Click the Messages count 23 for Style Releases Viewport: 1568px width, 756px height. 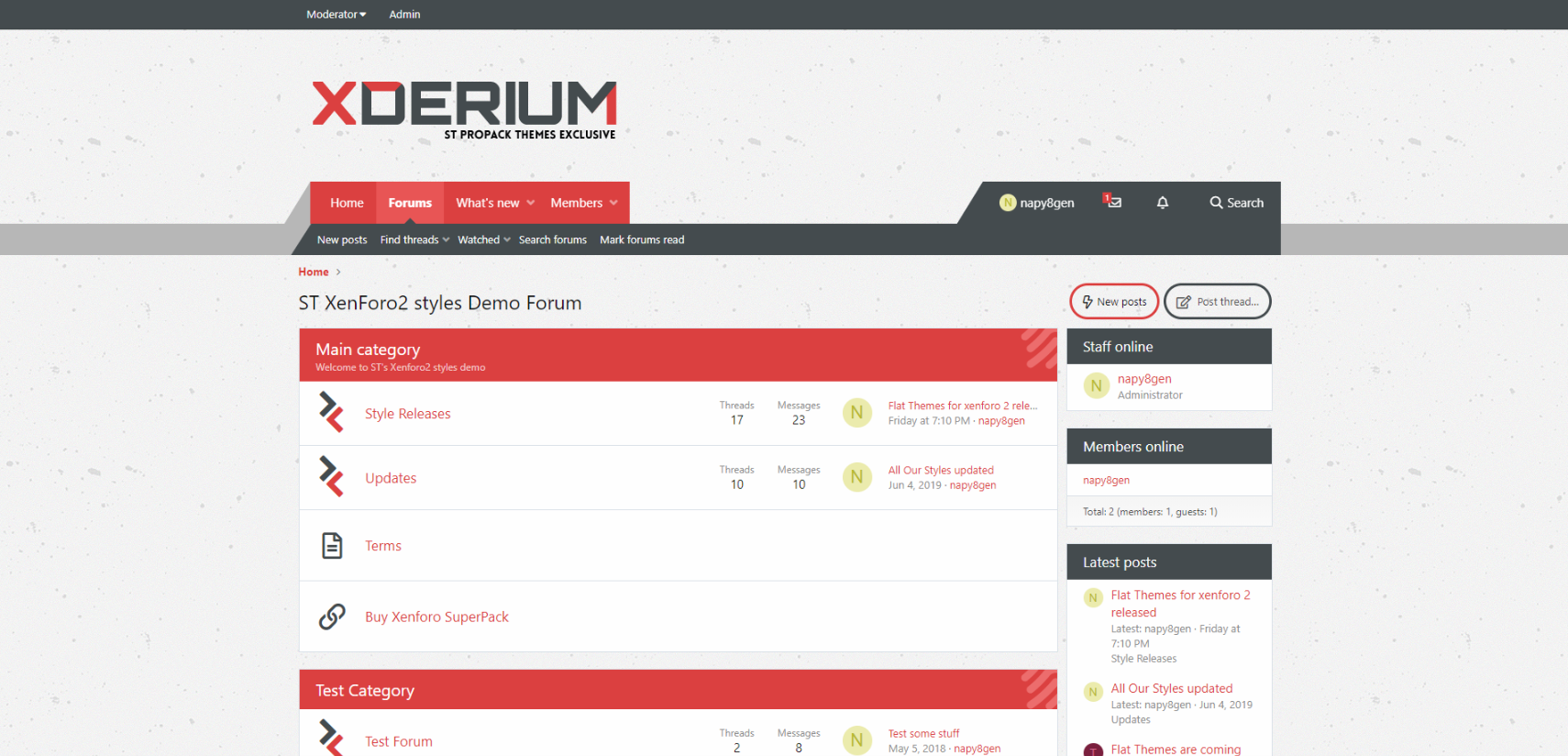[799, 420]
